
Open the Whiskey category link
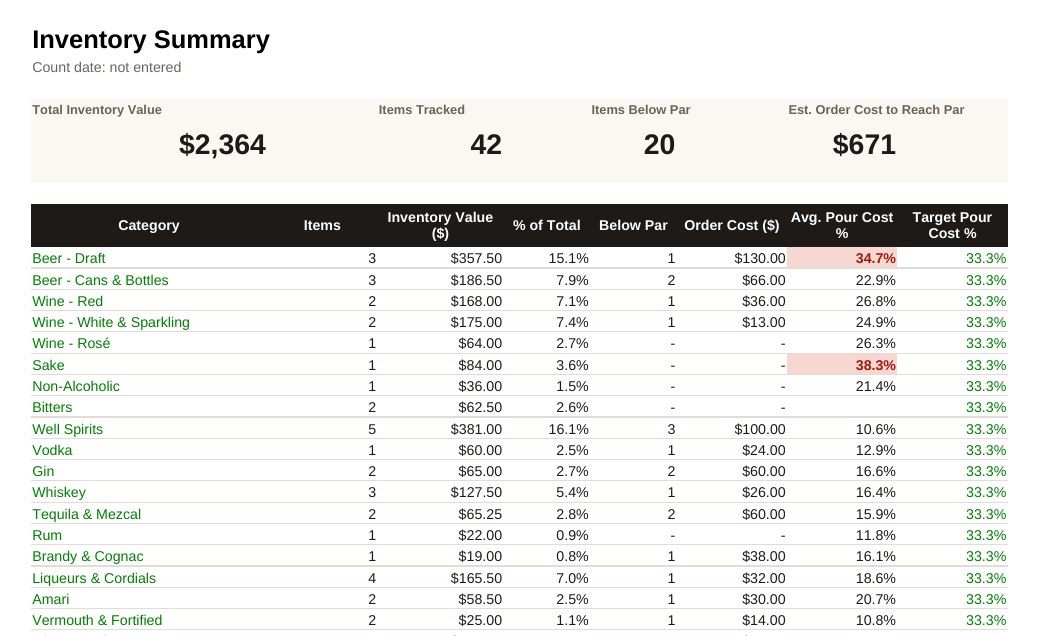click(59, 492)
